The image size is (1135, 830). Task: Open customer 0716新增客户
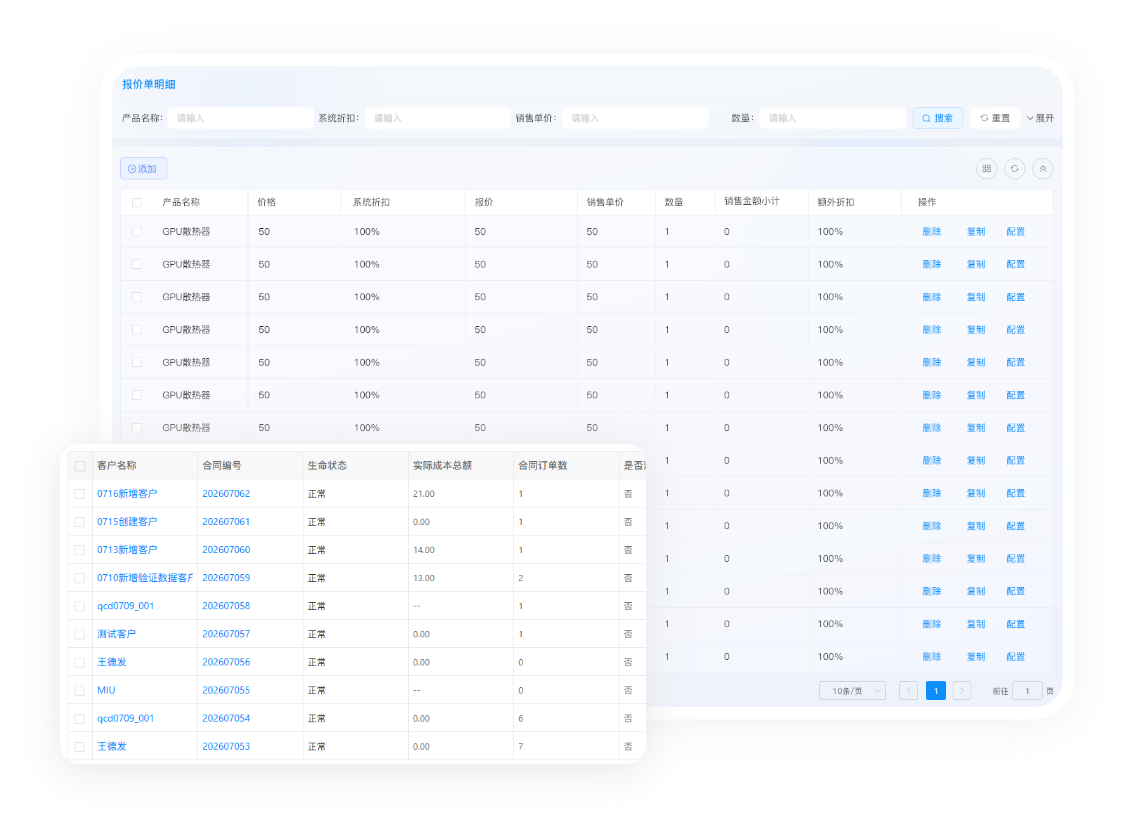[x=127, y=494]
